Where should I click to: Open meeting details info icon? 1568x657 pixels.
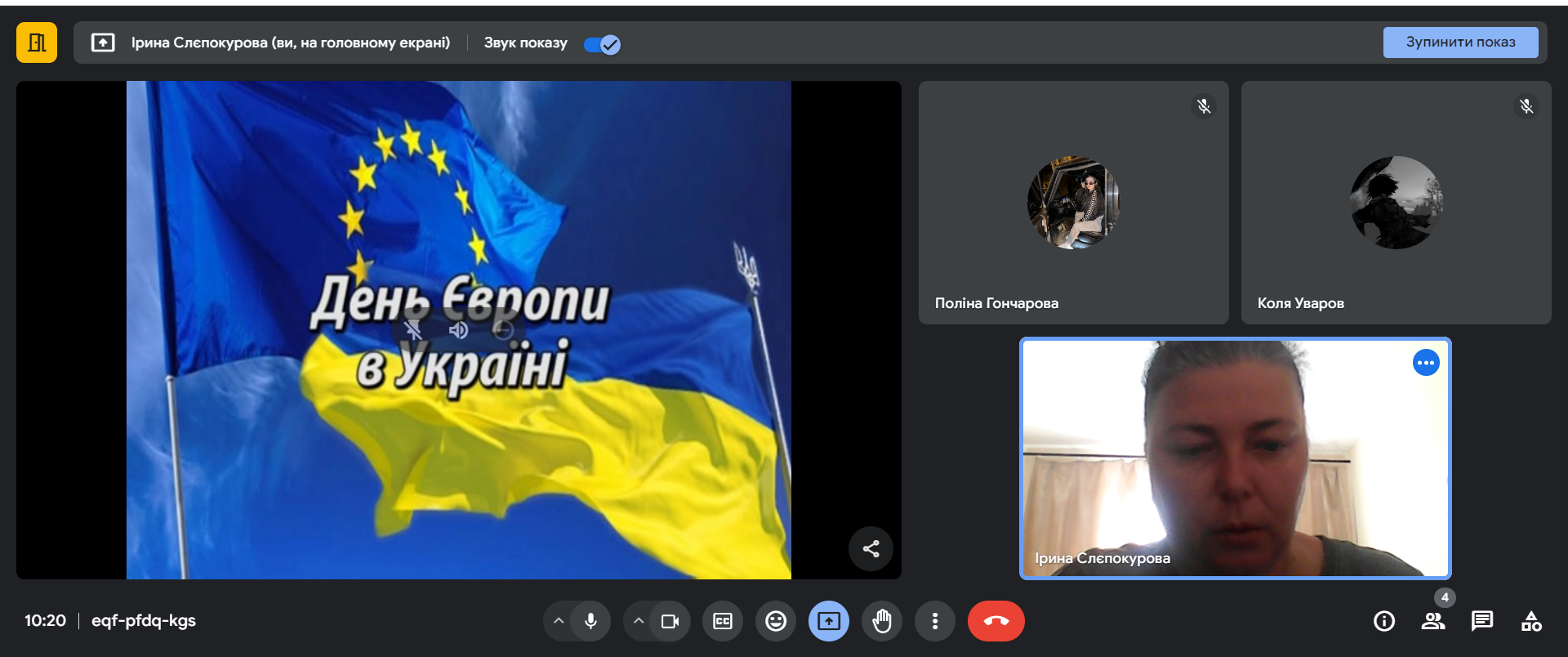coord(1383,621)
